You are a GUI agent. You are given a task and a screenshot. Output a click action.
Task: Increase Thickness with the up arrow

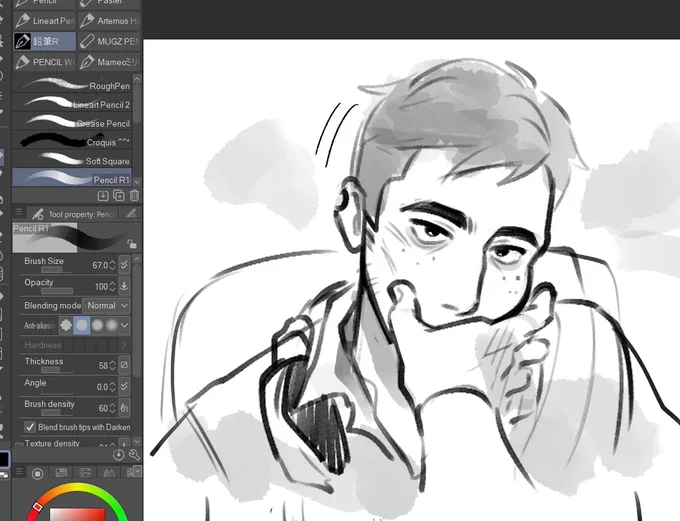(x=112, y=363)
